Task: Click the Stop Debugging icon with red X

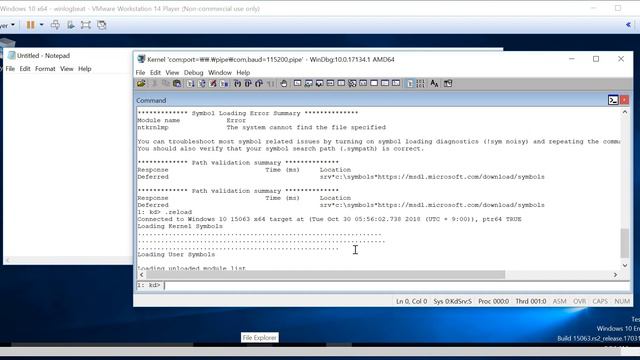Action: (x=213, y=84)
